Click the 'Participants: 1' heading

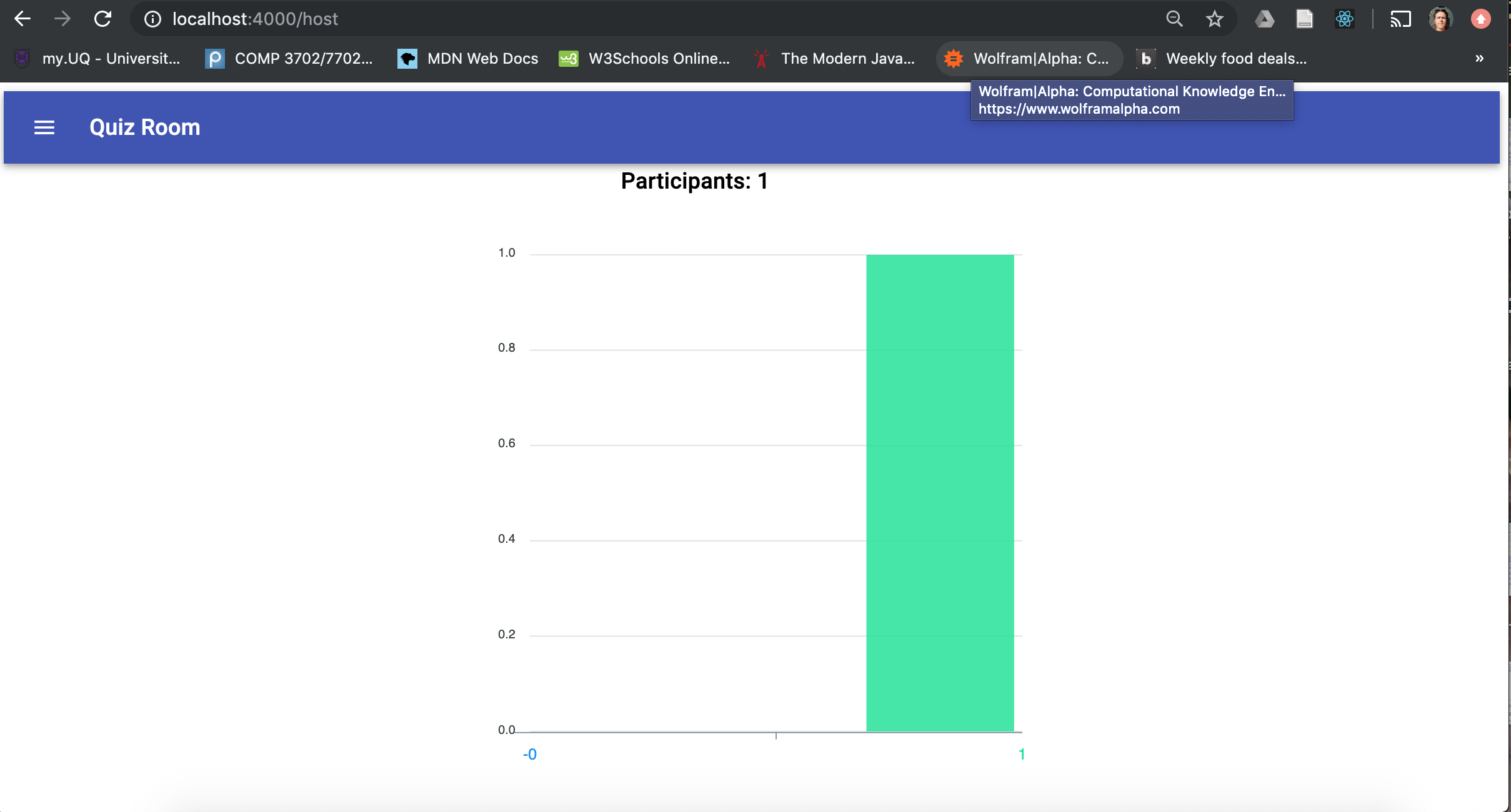694,181
